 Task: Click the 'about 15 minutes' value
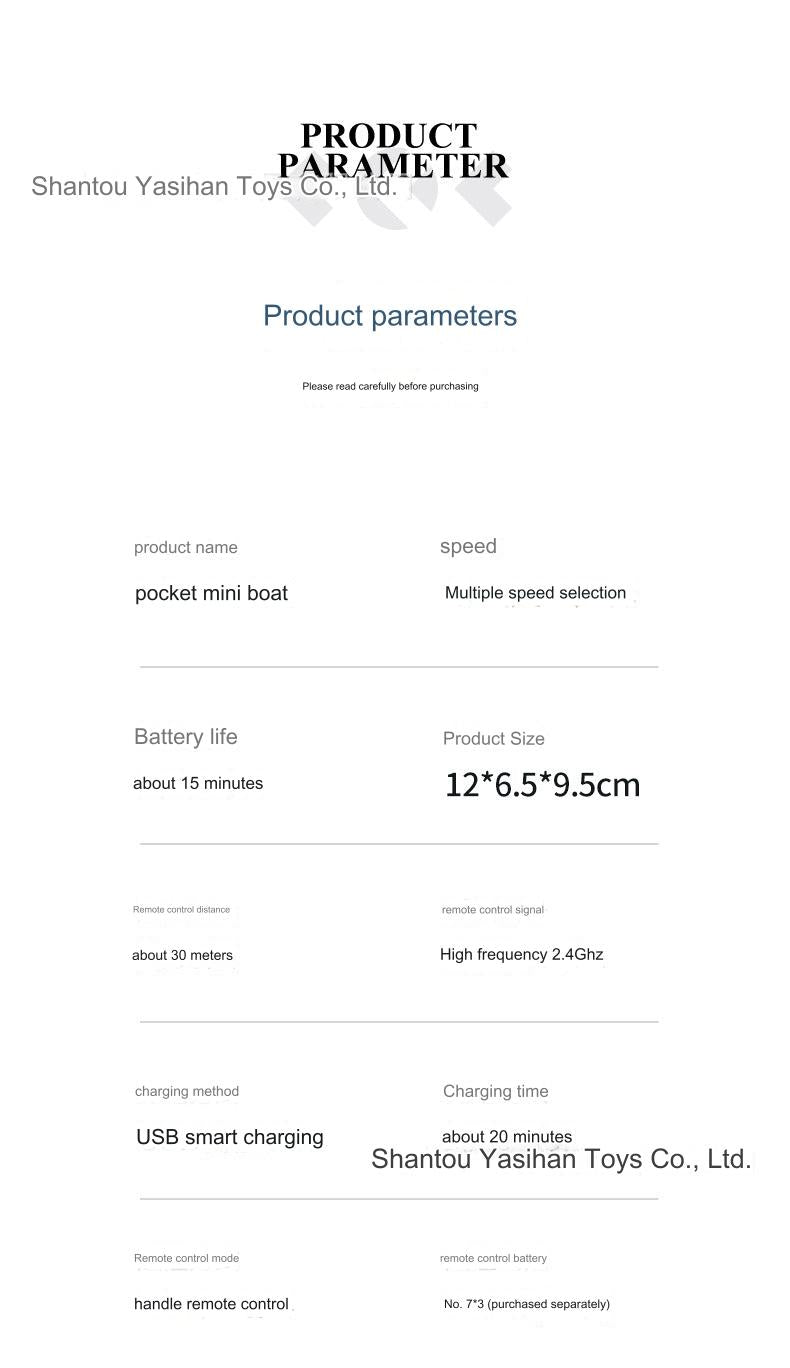coord(198,783)
